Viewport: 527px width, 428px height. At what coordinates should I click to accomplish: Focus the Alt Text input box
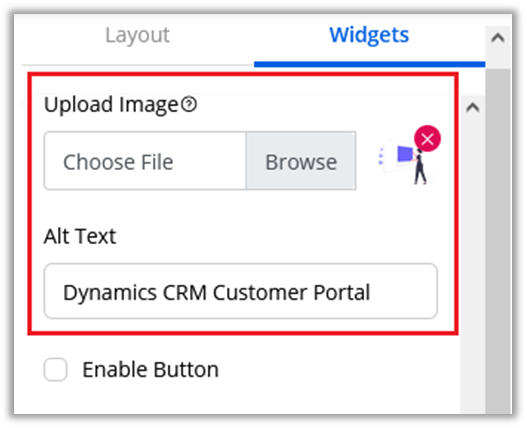[x=241, y=291]
